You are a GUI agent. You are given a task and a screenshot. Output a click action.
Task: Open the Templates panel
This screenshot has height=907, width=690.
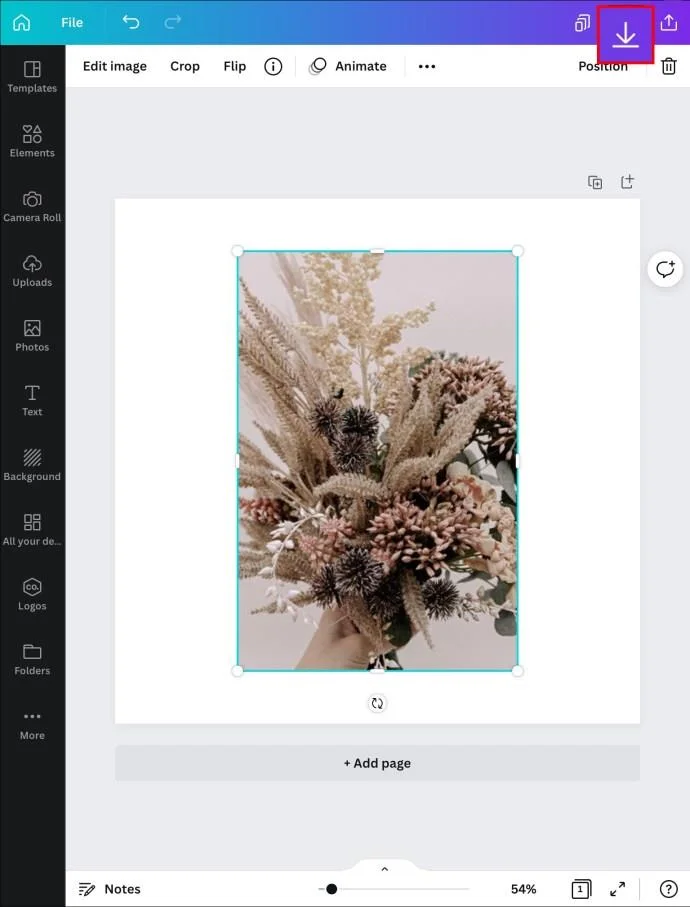point(32,77)
